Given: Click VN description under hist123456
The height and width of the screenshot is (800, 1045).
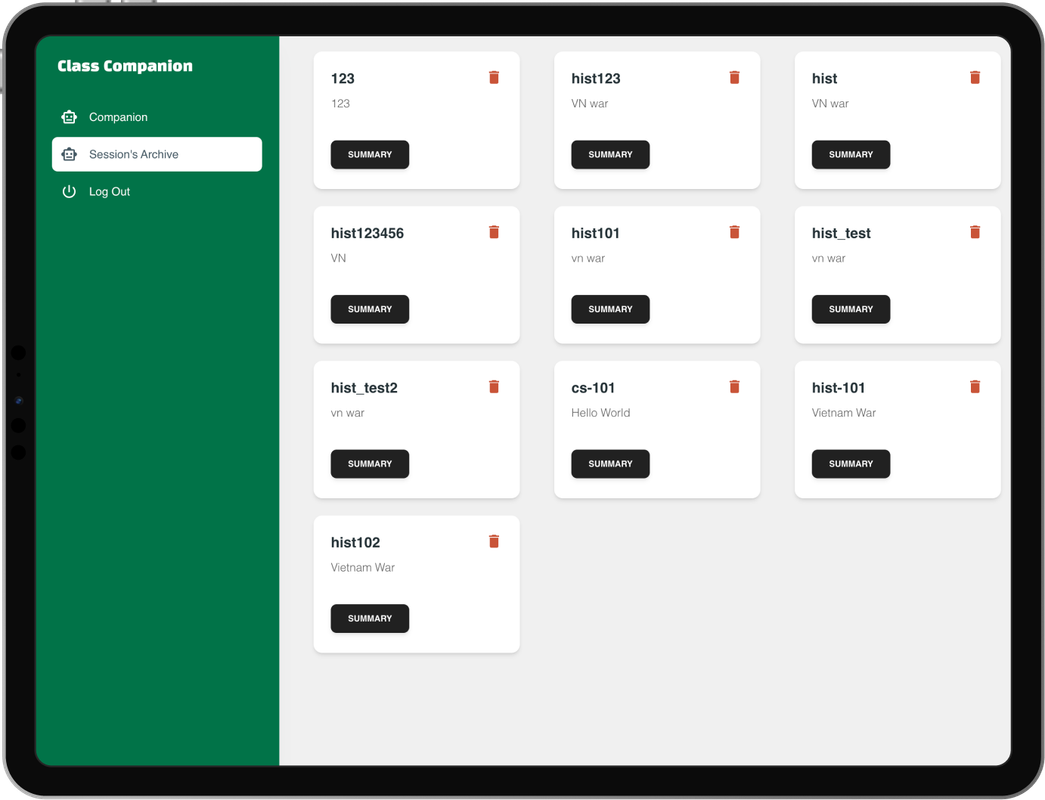Looking at the screenshot, I should (x=339, y=258).
